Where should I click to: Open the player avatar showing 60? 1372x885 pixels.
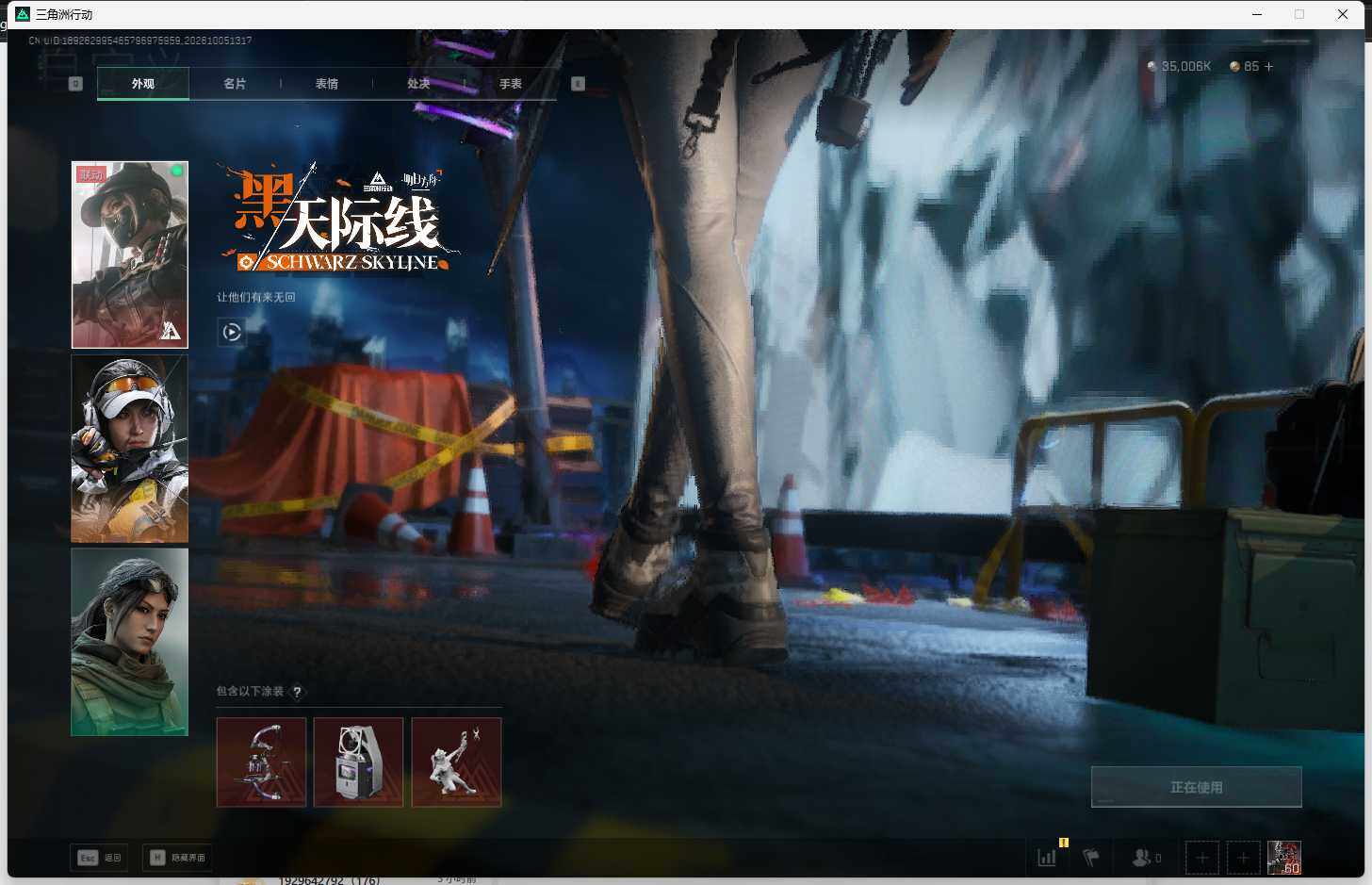coord(1284,858)
